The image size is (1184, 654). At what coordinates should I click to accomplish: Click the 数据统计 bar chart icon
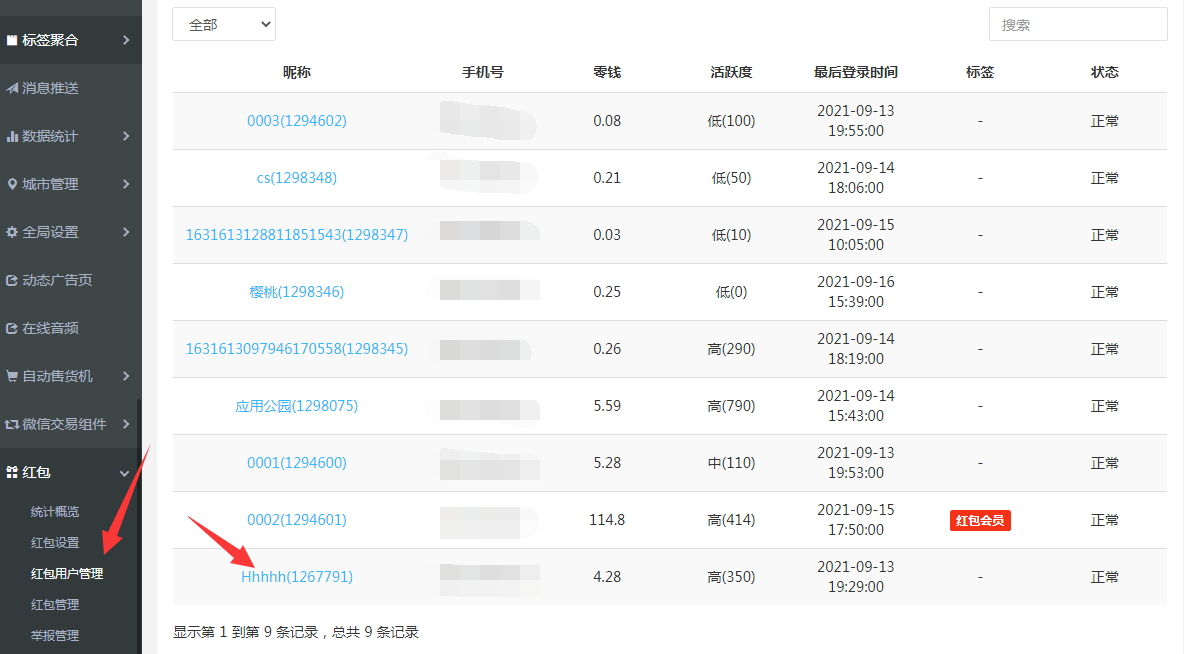point(12,137)
